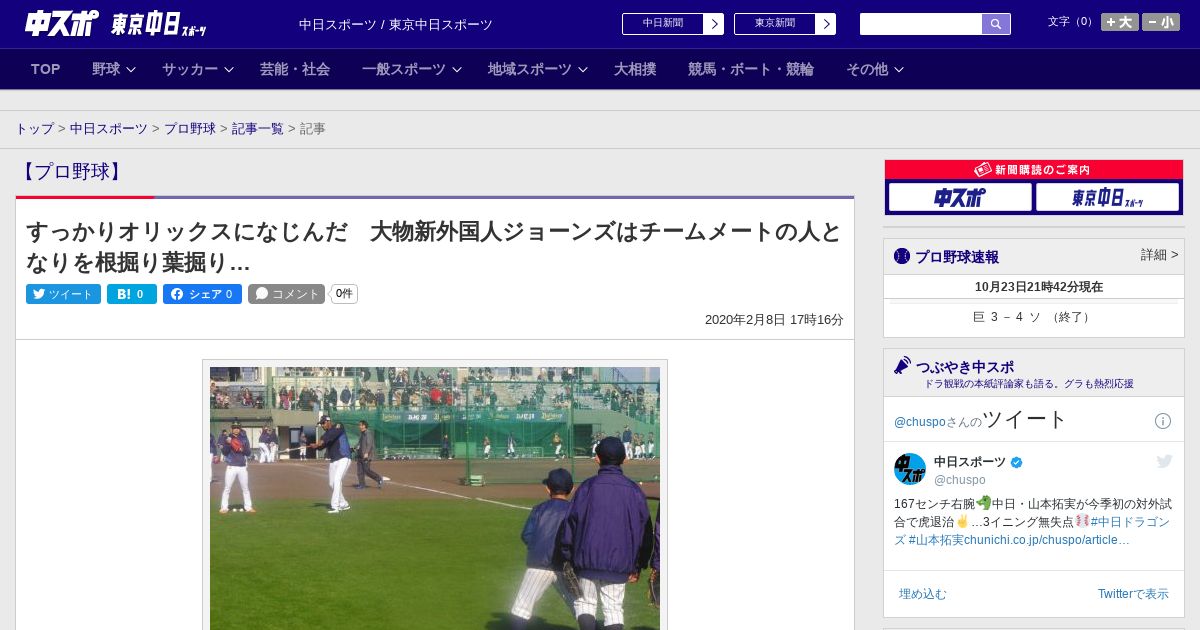Click the 中日スポーツ Twitter avatar

(910, 469)
